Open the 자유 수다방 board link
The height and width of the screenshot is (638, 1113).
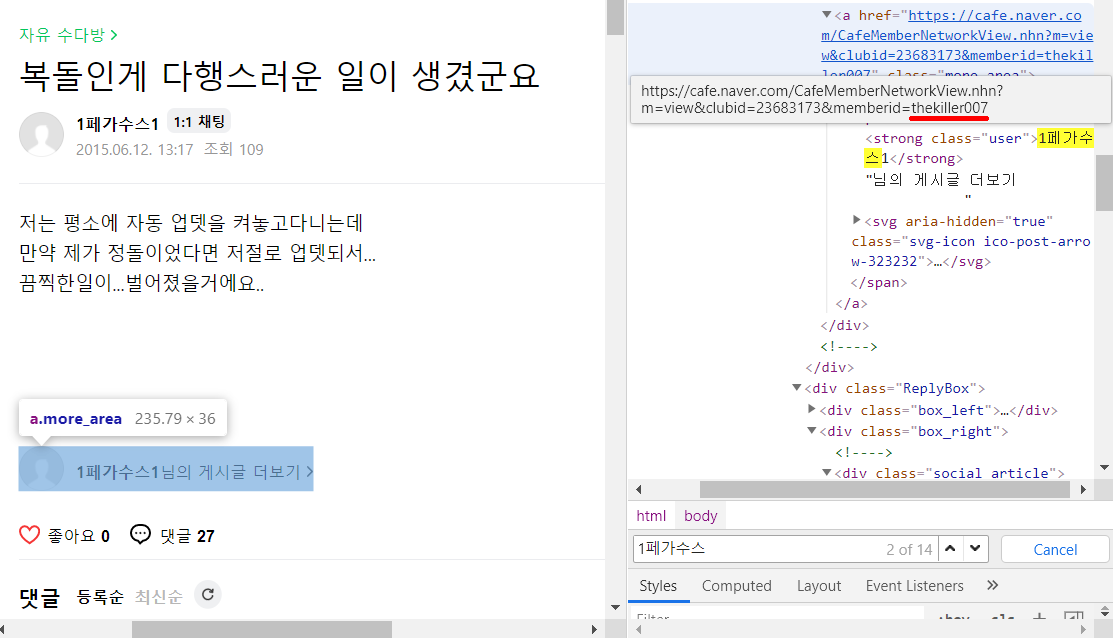click(68, 35)
